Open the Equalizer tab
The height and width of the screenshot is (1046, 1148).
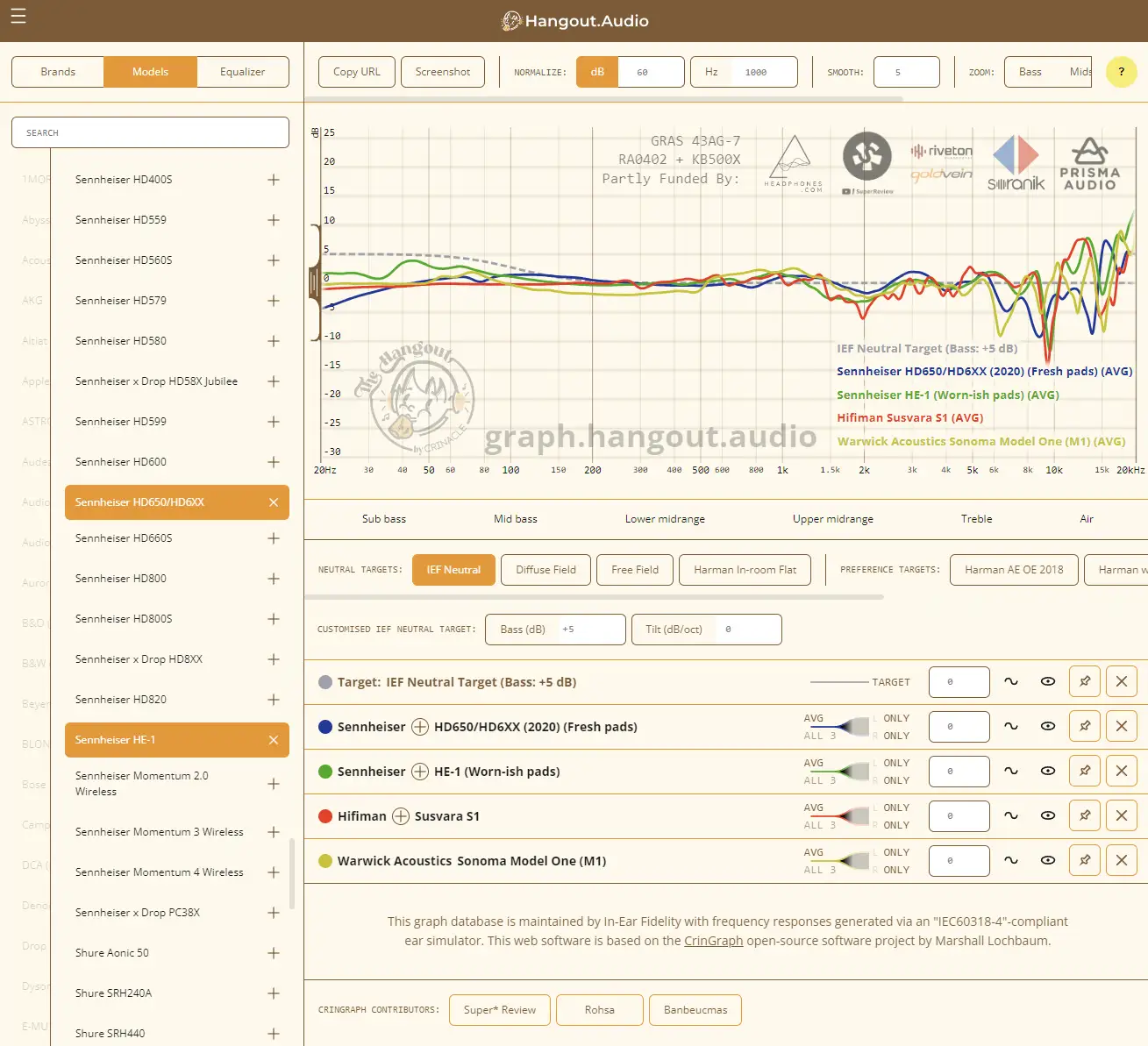[x=242, y=72]
